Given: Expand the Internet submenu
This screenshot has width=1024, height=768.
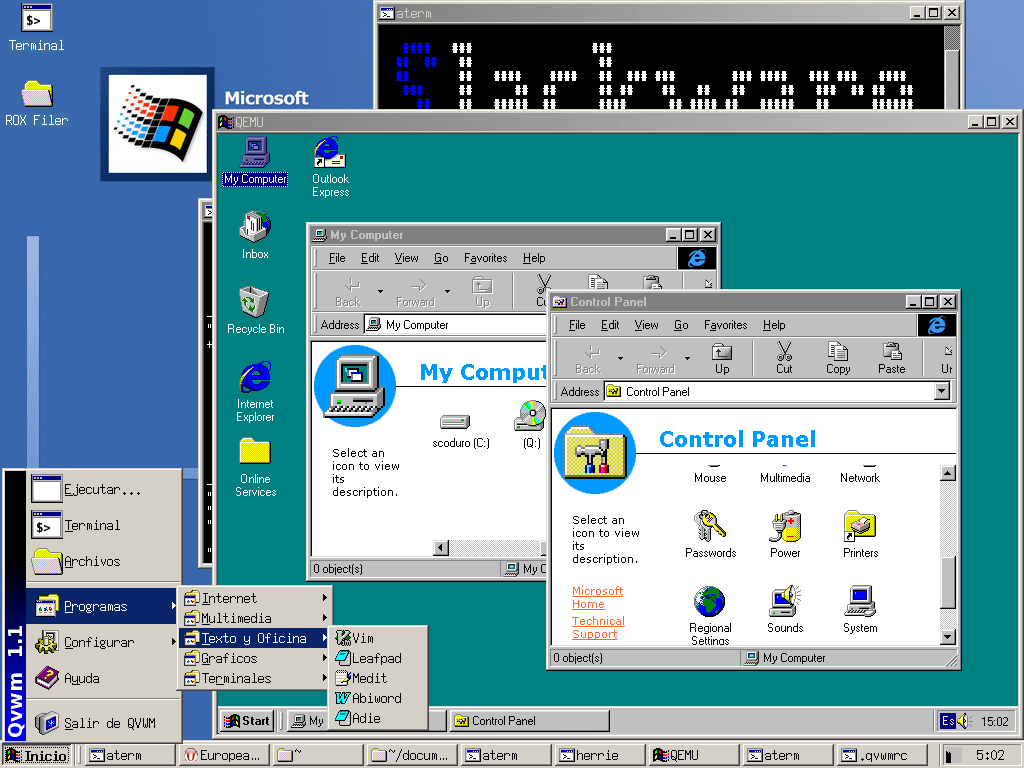Looking at the screenshot, I should tap(255, 598).
